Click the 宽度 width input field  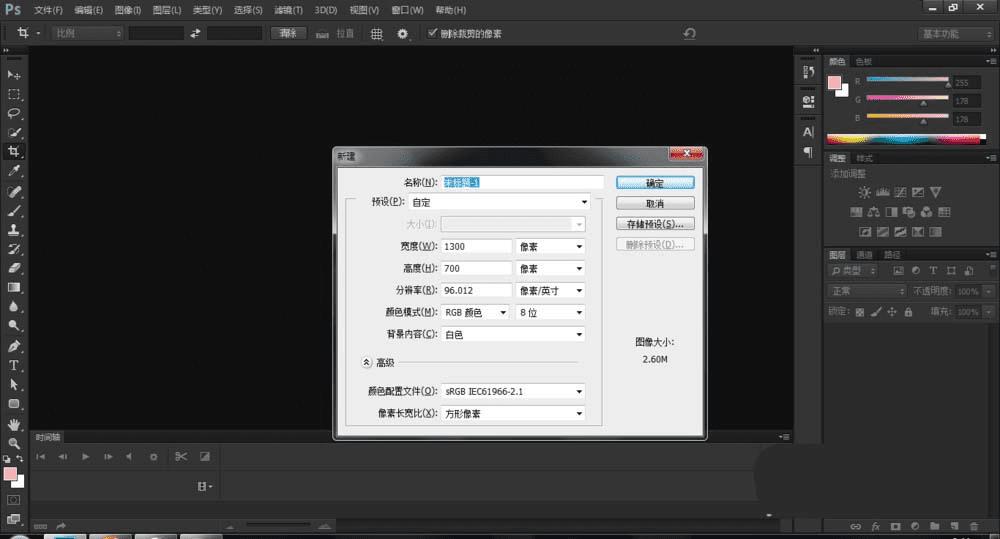(x=477, y=246)
